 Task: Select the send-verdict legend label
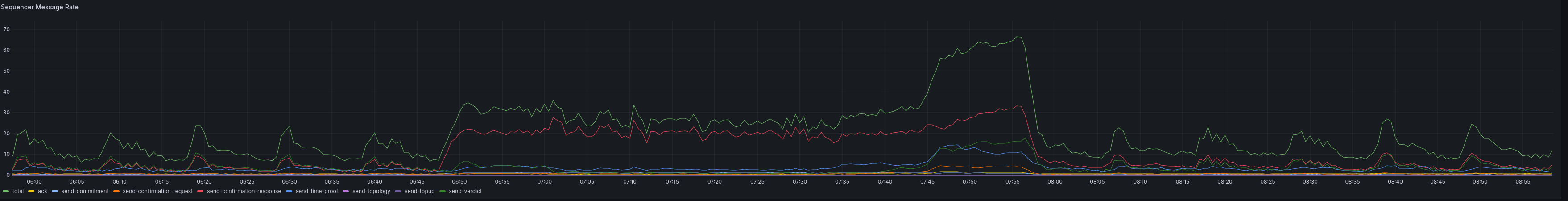click(465, 191)
